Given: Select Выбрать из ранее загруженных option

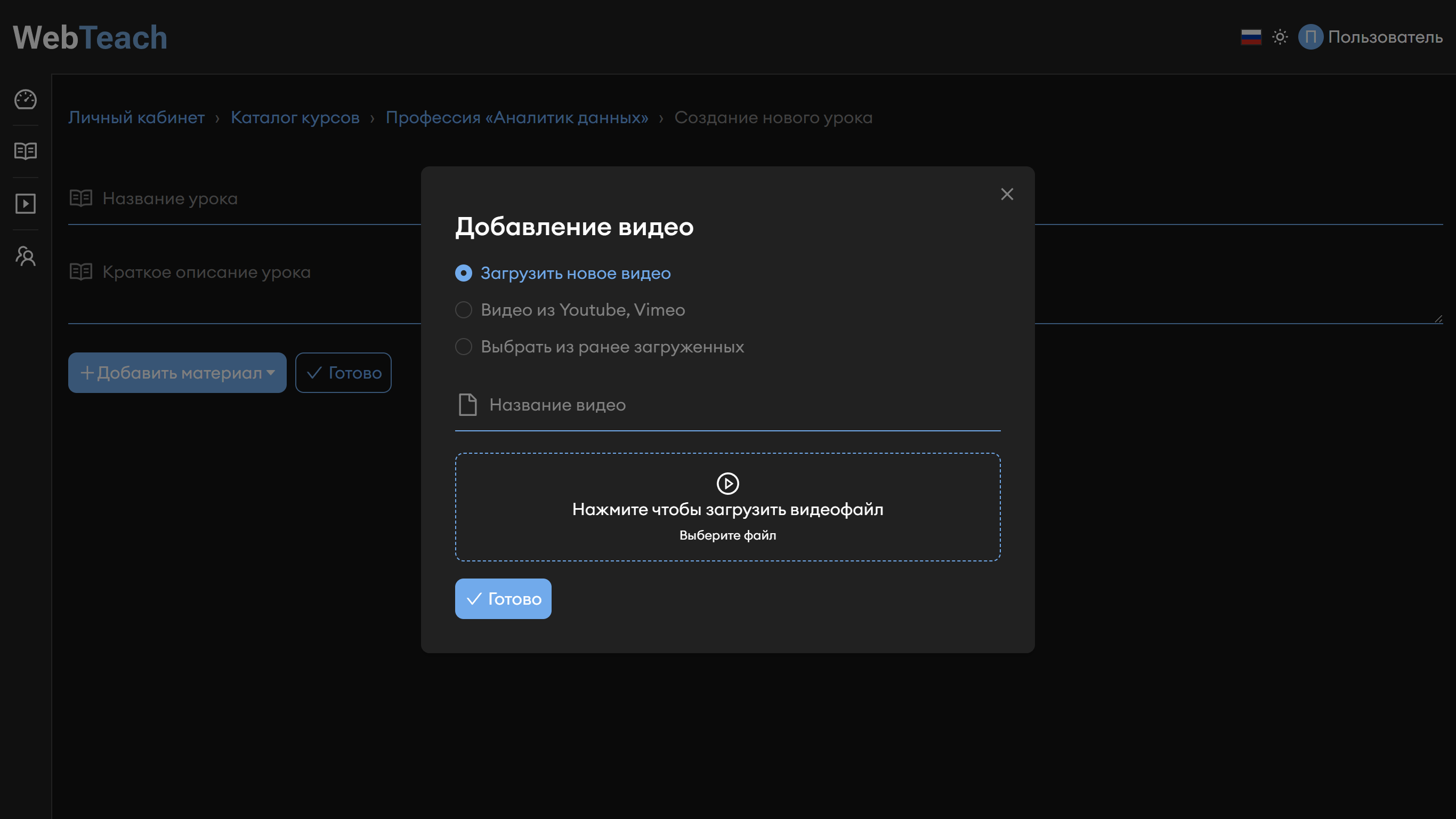Looking at the screenshot, I should coord(464,347).
